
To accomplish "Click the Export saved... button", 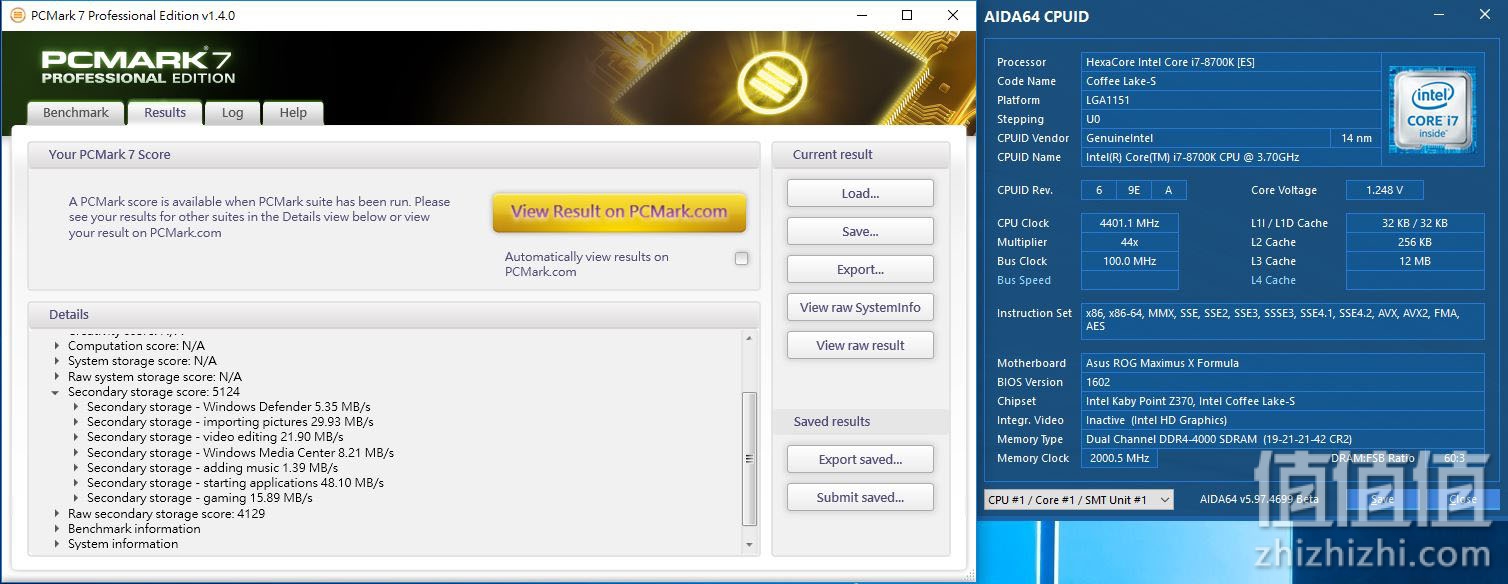I will point(860,459).
